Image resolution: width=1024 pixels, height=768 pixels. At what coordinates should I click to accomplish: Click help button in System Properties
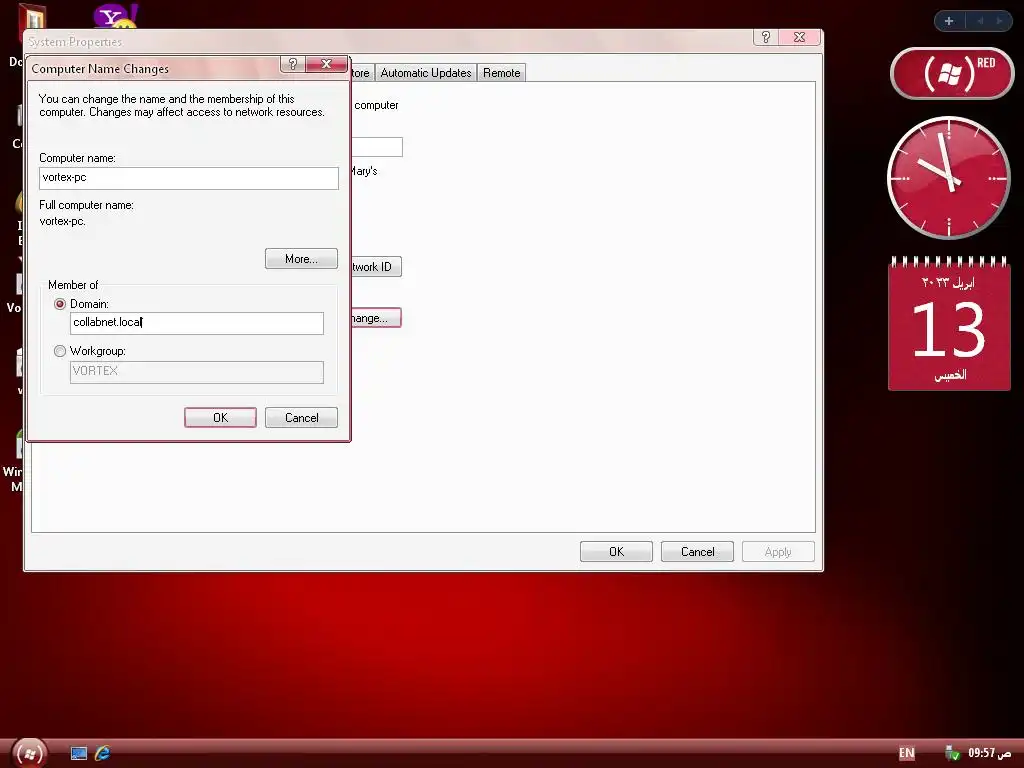[x=765, y=37]
